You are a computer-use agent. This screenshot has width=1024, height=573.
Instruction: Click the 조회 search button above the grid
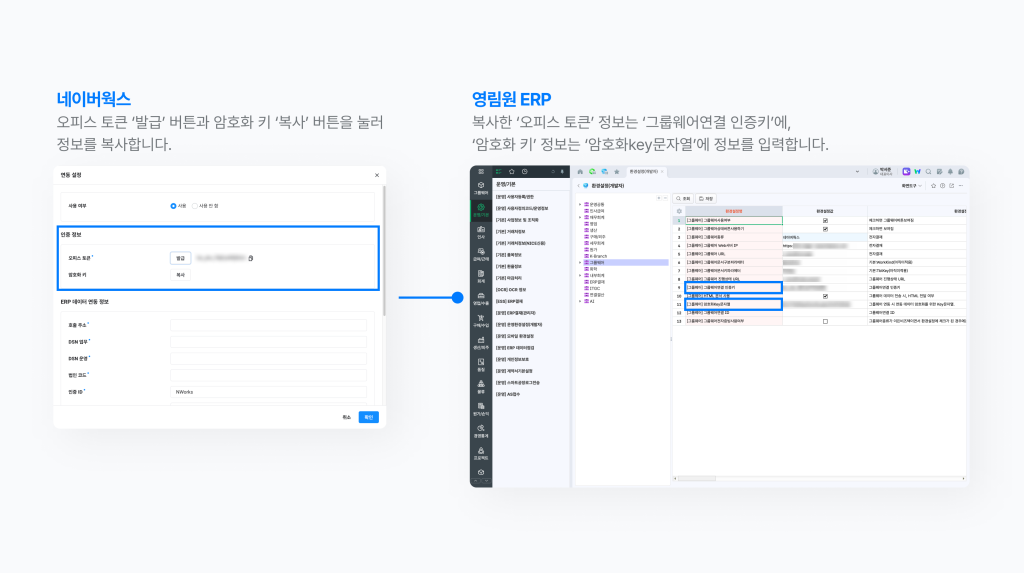point(683,199)
